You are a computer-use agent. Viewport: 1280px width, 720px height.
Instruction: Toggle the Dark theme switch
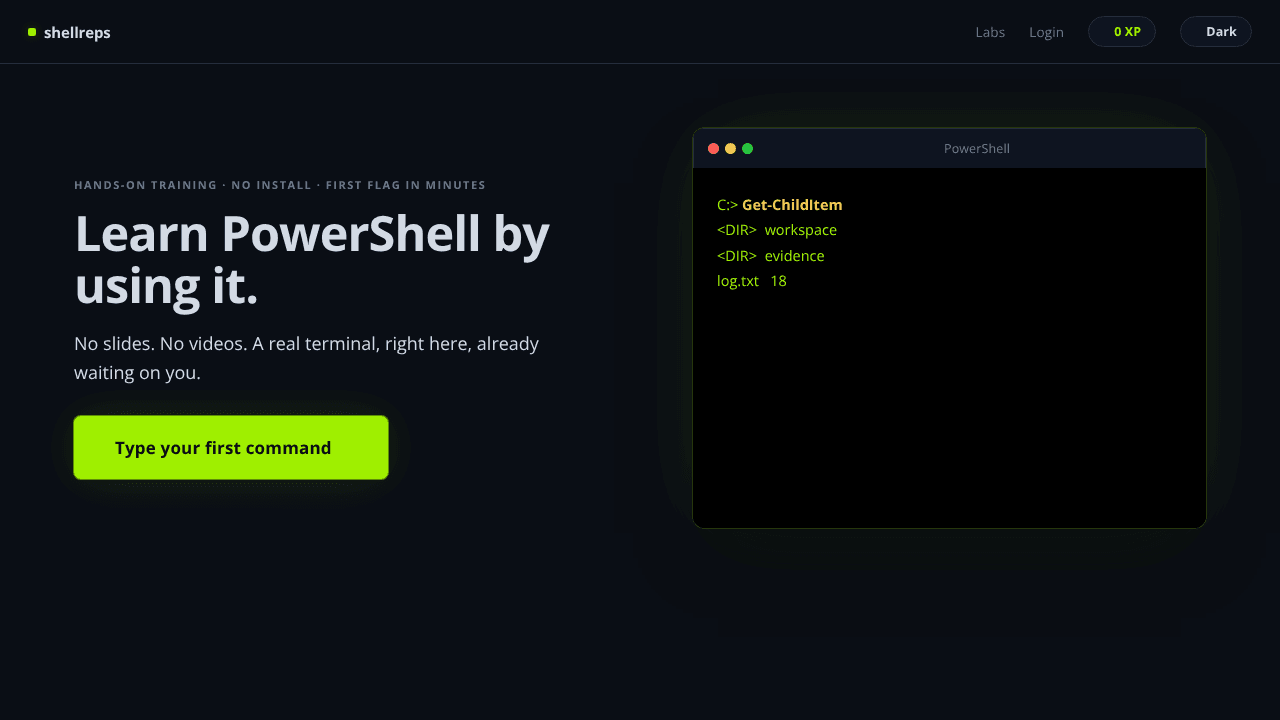[x=1216, y=32]
